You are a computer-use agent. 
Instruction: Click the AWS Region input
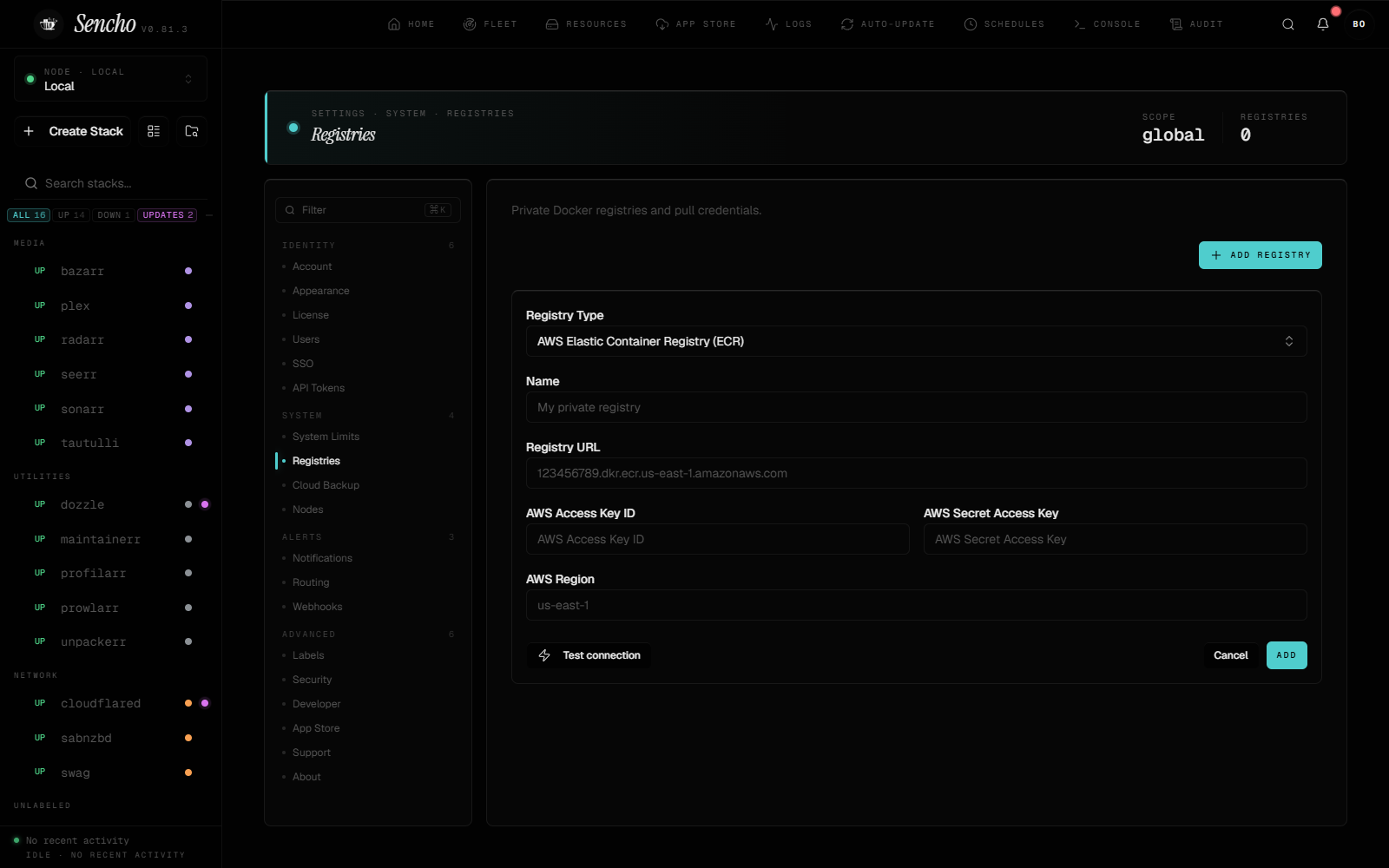click(x=916, y=605)
